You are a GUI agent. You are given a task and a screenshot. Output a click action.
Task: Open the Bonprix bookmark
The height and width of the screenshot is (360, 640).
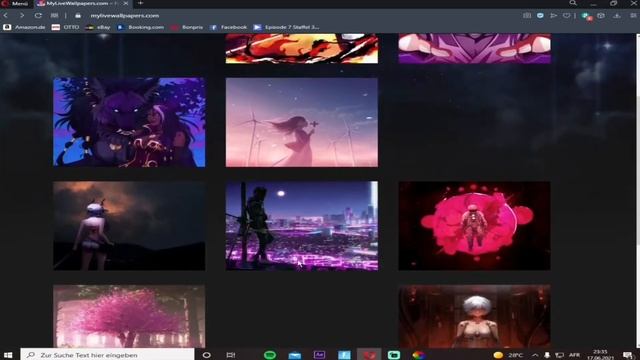pos(187,27)
